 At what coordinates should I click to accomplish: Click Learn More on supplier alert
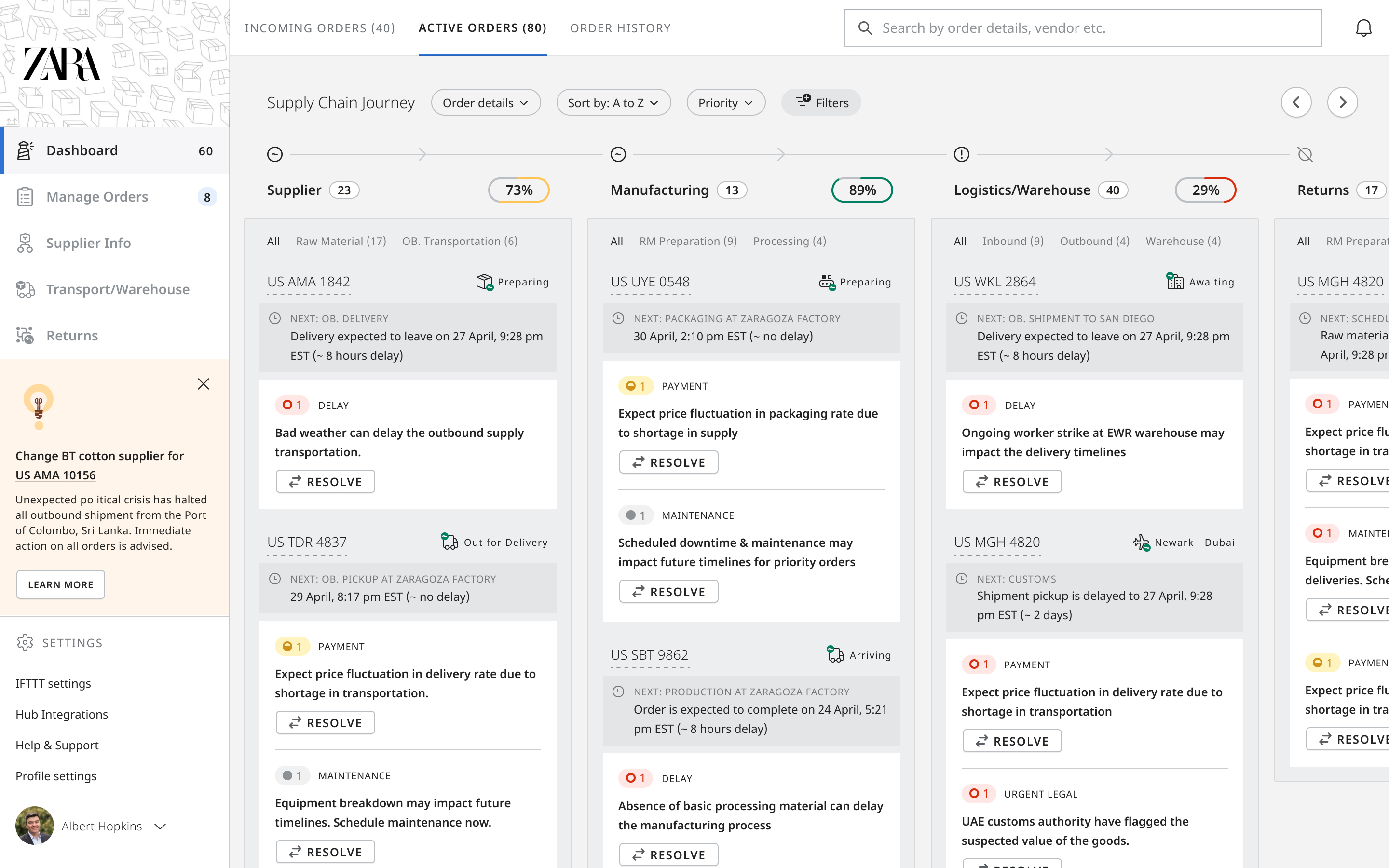coord(60,584)
